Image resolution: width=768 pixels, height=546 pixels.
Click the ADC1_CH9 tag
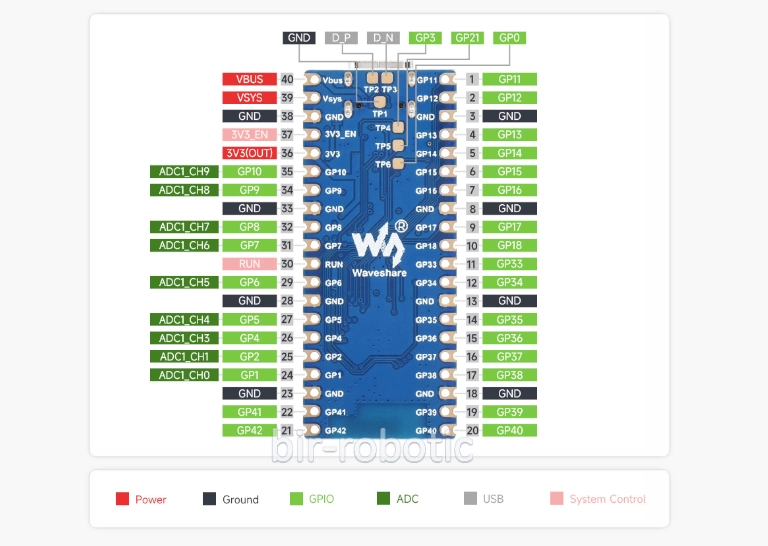[x=184, y=171]
